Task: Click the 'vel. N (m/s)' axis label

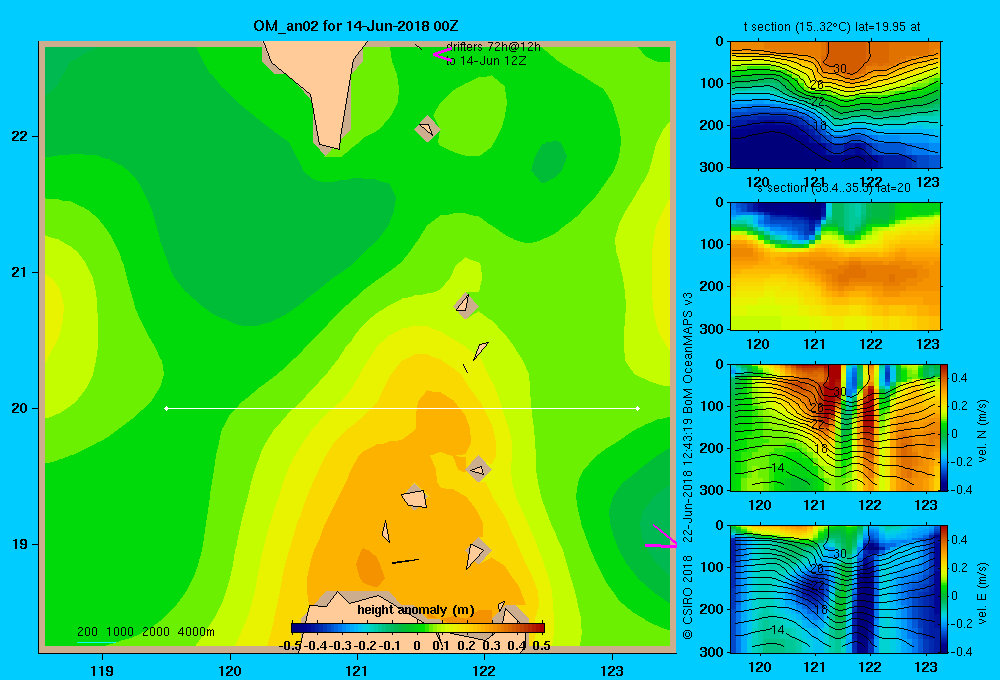Action: pos(982,431)
